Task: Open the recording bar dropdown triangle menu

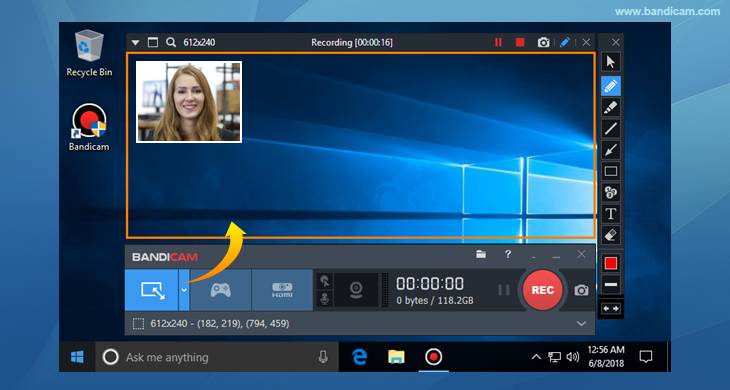Action: [x=135, y=42]
